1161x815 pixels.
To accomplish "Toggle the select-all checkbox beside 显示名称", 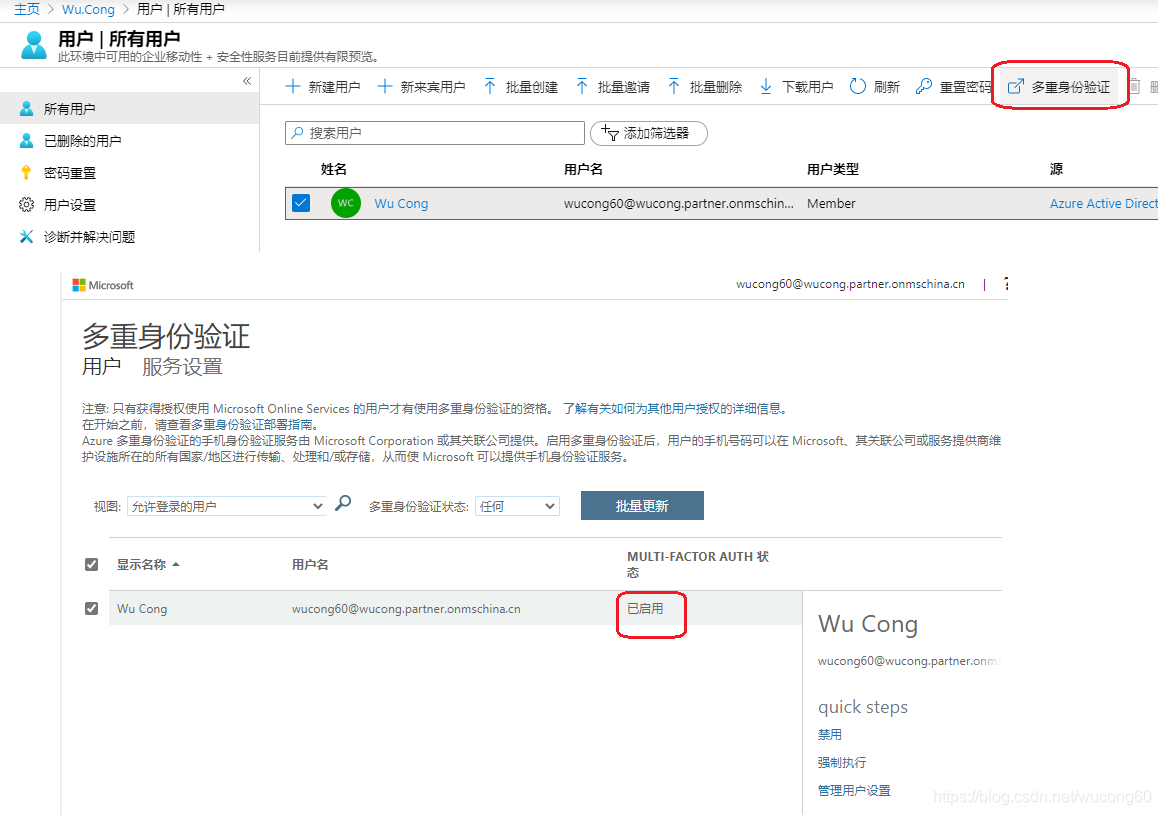I will (x=91, y=564).
